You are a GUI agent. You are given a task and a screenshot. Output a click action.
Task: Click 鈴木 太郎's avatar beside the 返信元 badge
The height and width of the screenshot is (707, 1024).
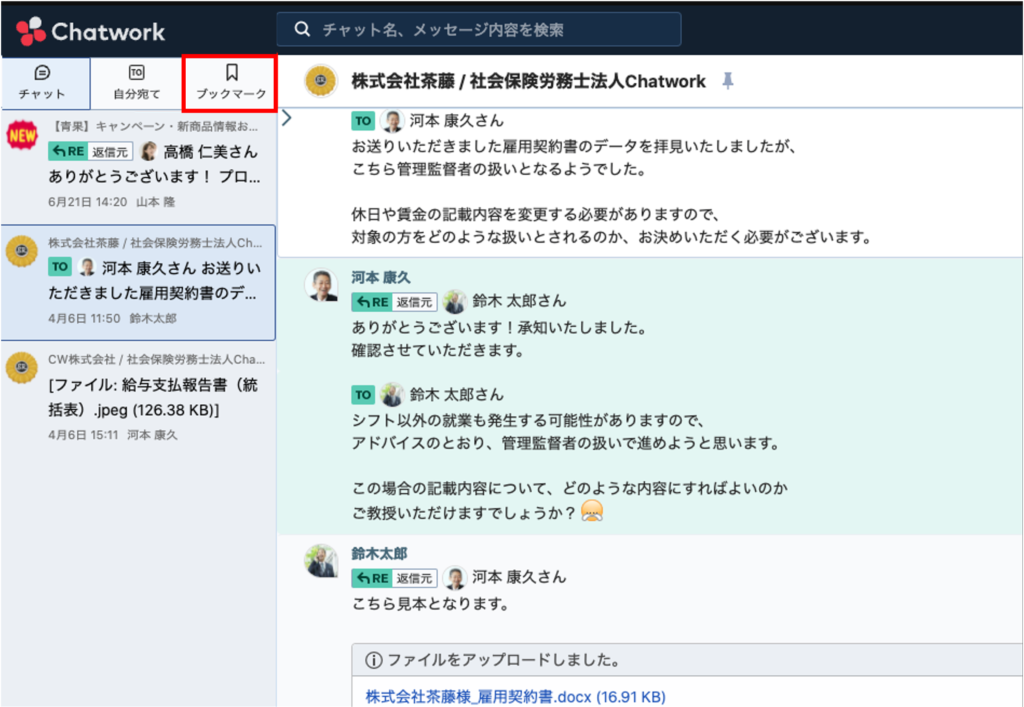pyautogui.click(x=455, y=302)
